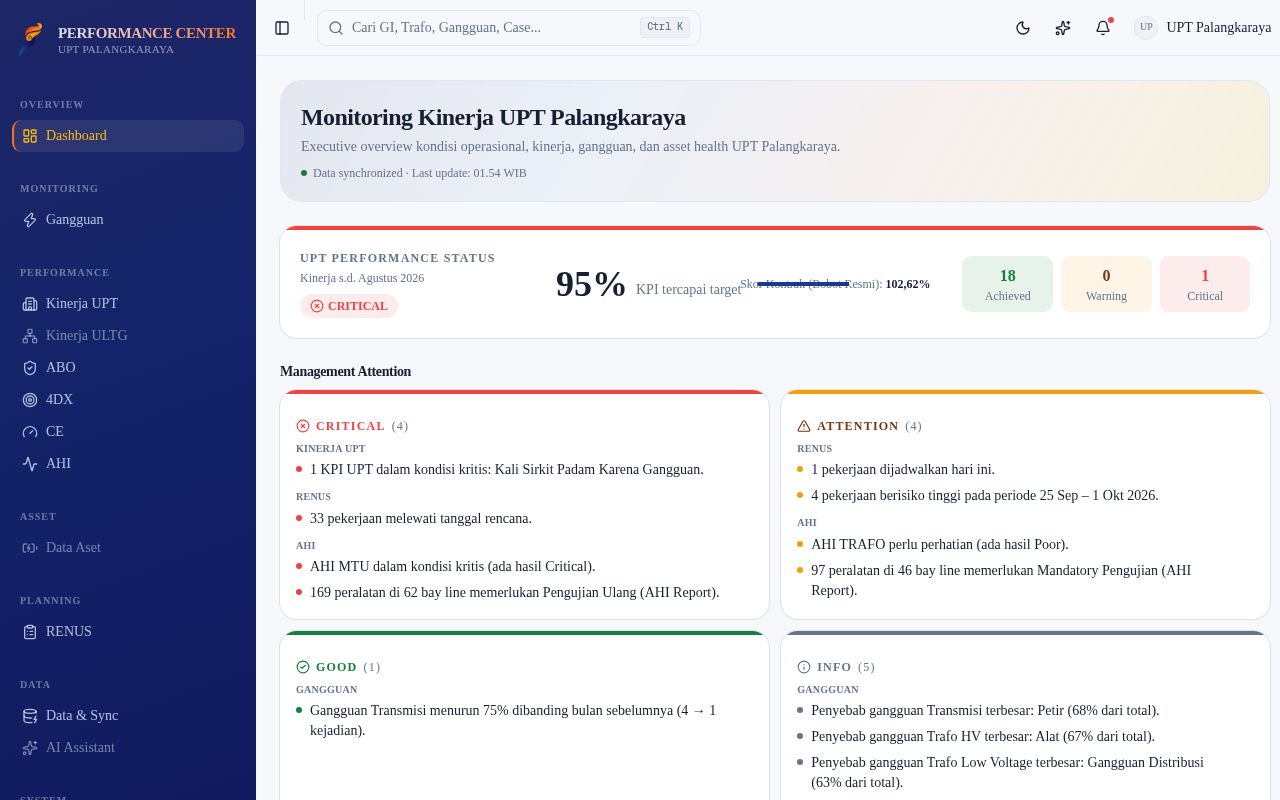Click the 'Gangguan Transmisi menurun 75%' item

point(513,720)
